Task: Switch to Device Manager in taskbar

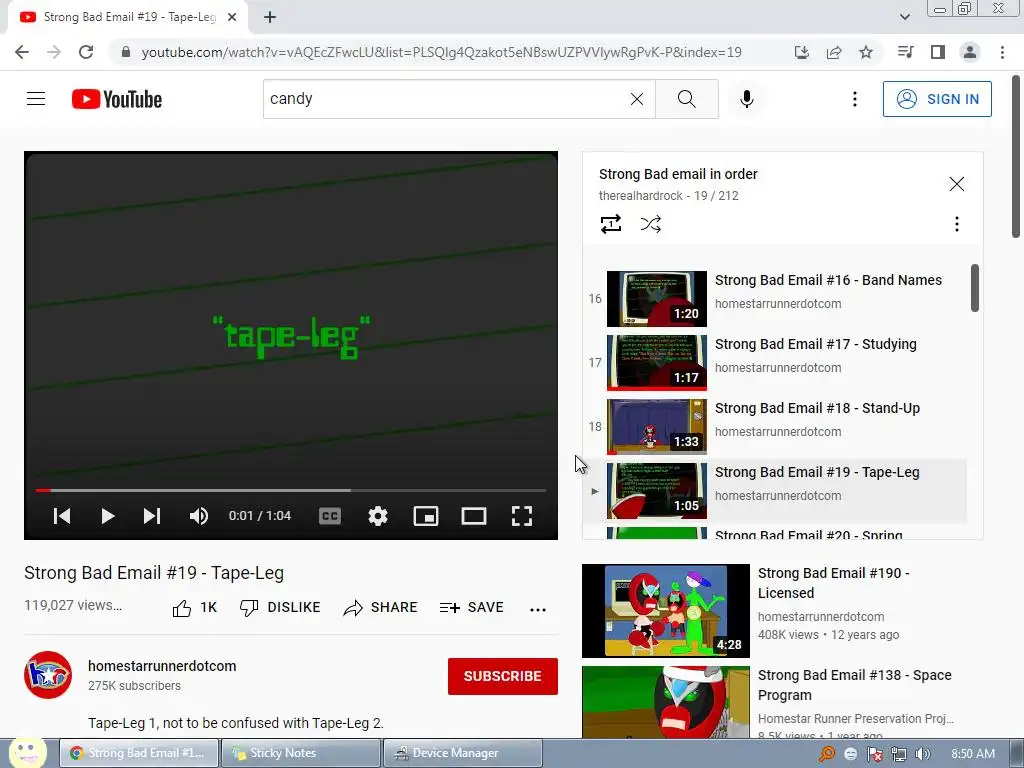Action: click(x=462, y=753)
